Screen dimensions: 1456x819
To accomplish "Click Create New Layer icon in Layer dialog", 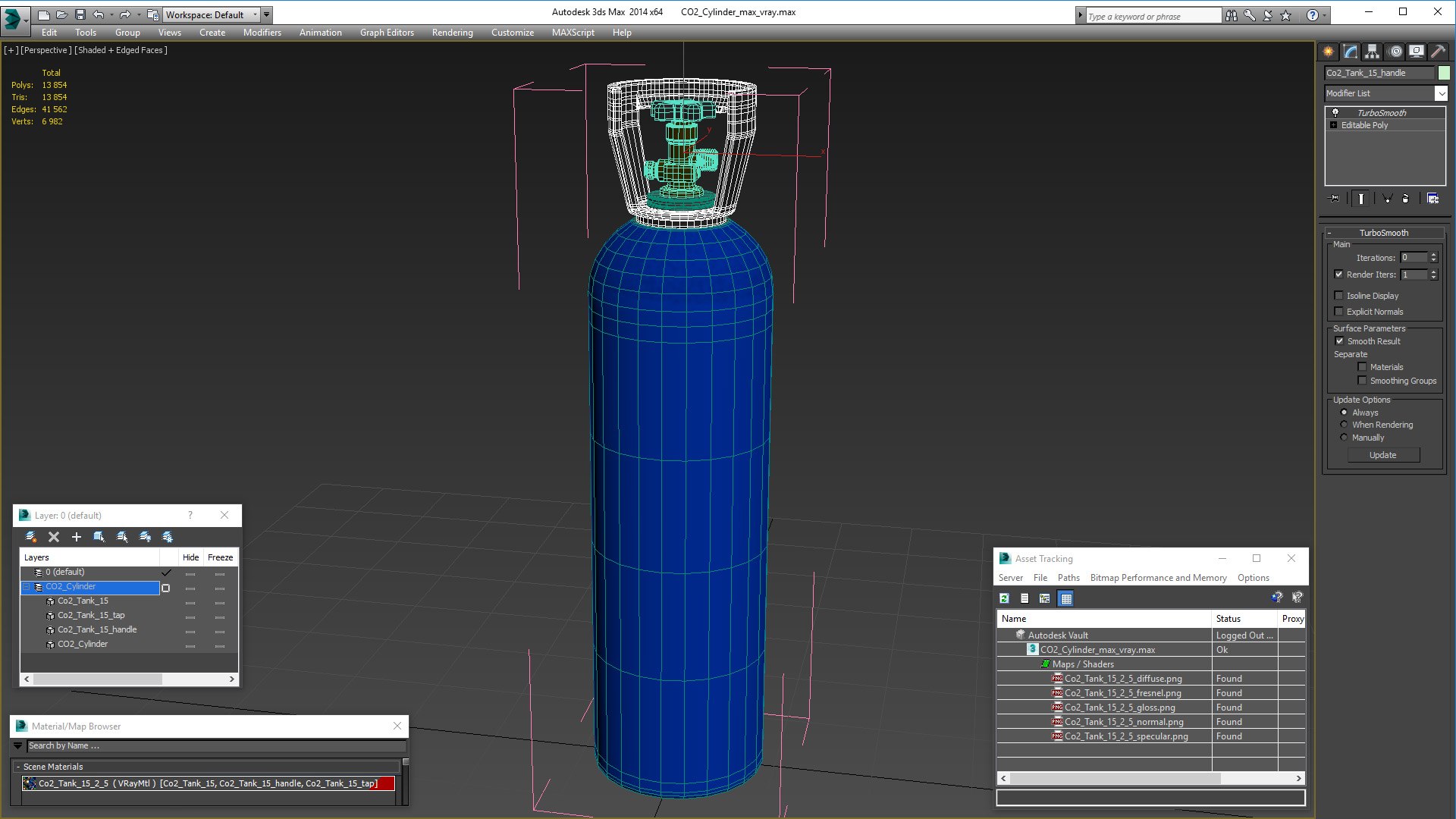I will click(31, 537).
